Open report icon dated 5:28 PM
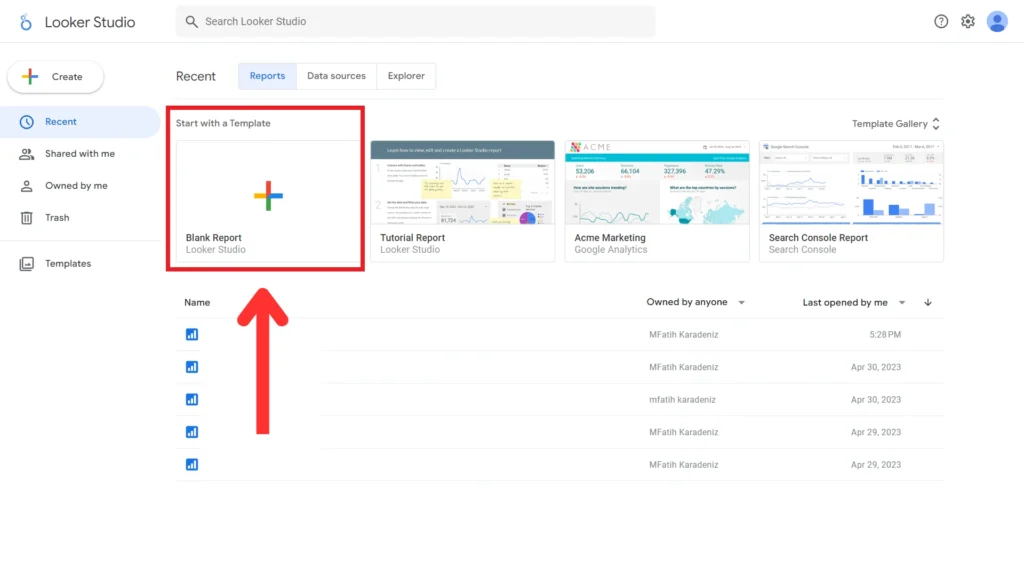Image resolution: width=1024 pixels, height=576 pixels. (192, 334)
